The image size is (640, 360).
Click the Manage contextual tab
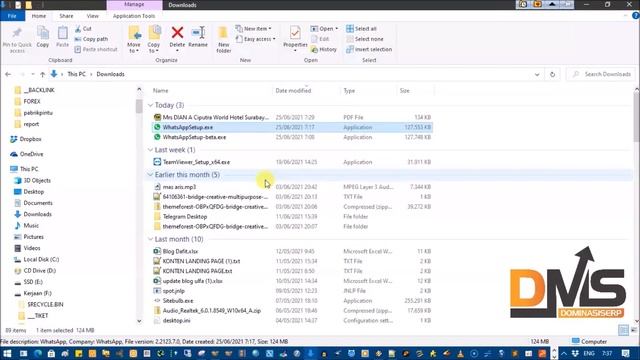[134, 4]
